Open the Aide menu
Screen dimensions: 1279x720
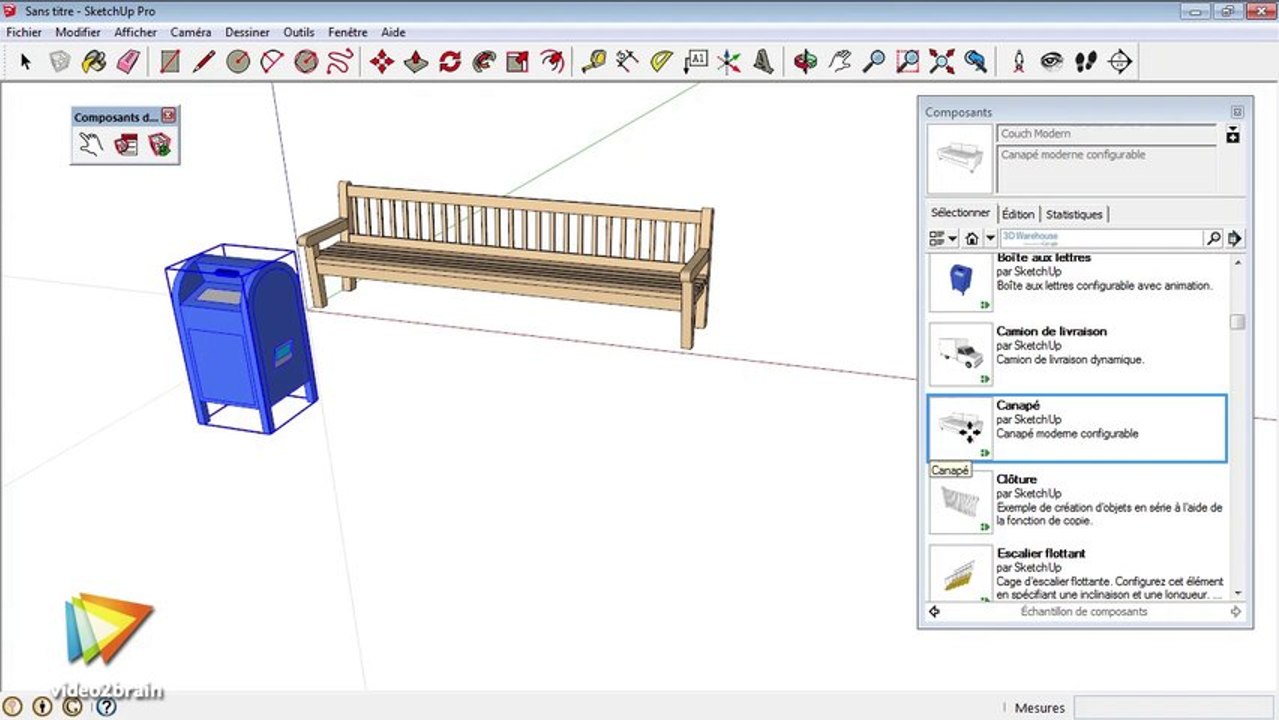pos(394,32)
